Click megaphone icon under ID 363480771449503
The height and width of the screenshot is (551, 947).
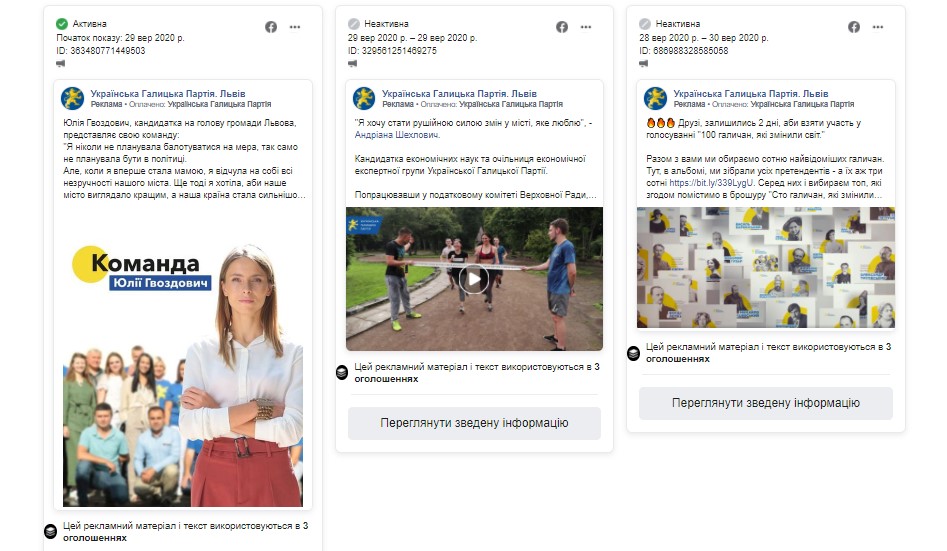[61, 63]
